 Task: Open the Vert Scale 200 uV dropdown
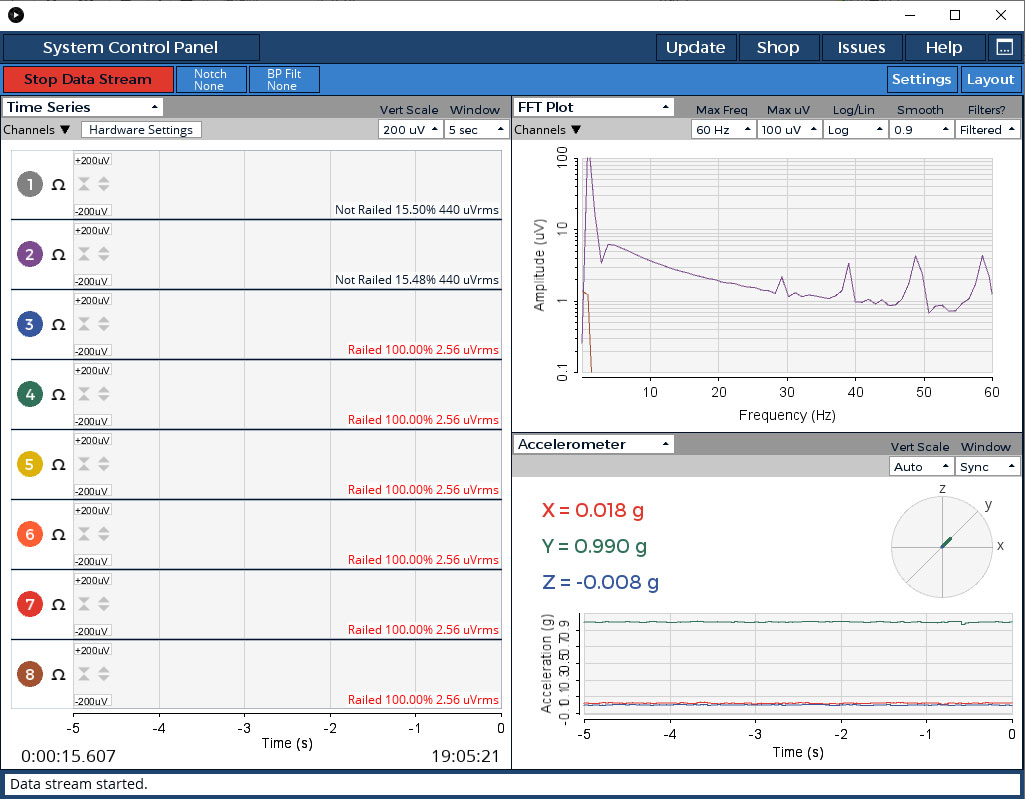409,130
